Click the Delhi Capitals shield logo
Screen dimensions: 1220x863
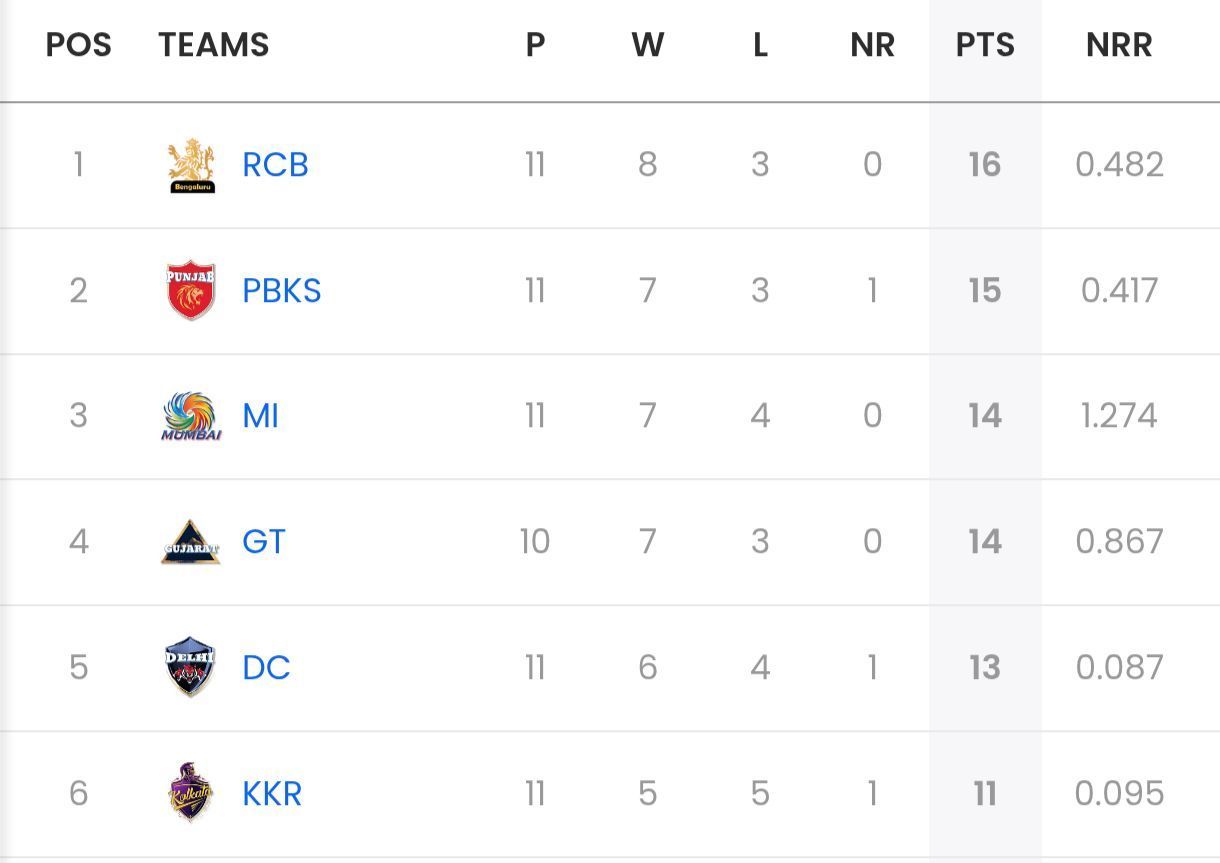click(191, 667)
